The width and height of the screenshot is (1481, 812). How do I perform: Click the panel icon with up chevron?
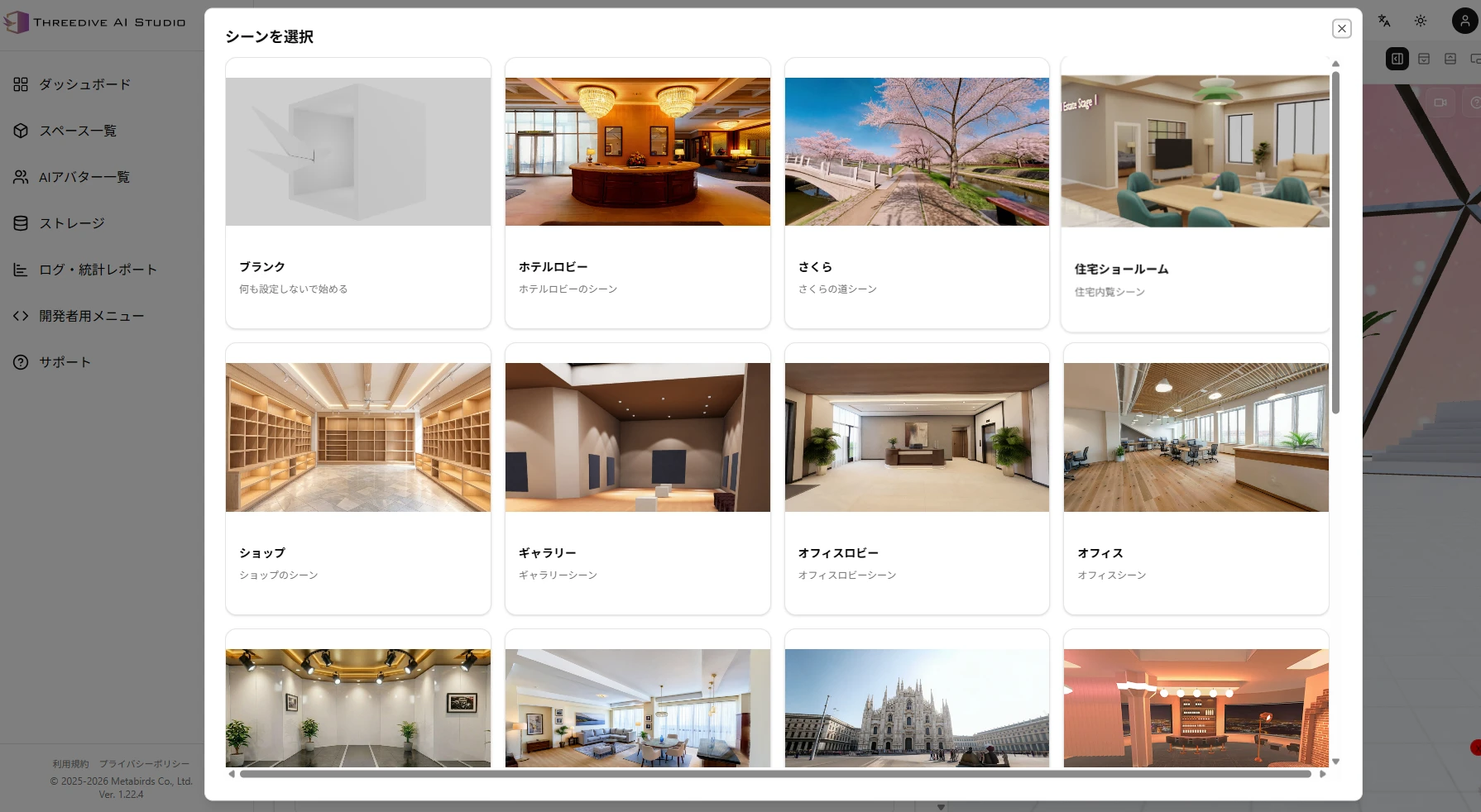(x=1450, y=59)
